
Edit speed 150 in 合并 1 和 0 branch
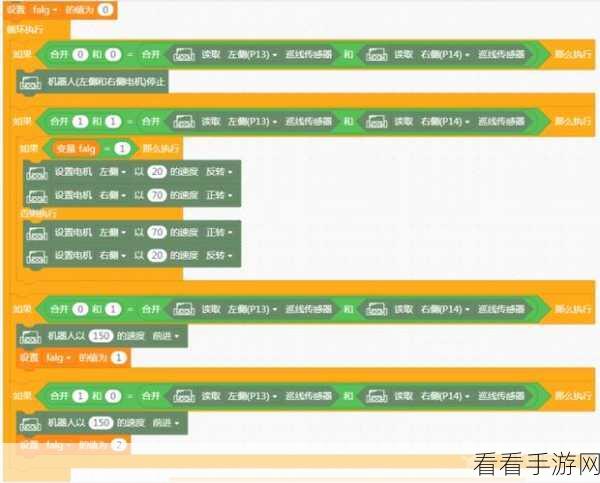101,423
